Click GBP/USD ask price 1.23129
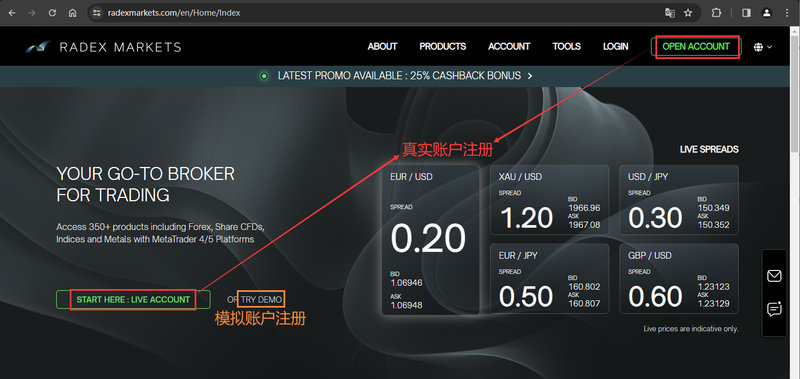Viewport: 800px width, 379px height. tap(714, 304)
